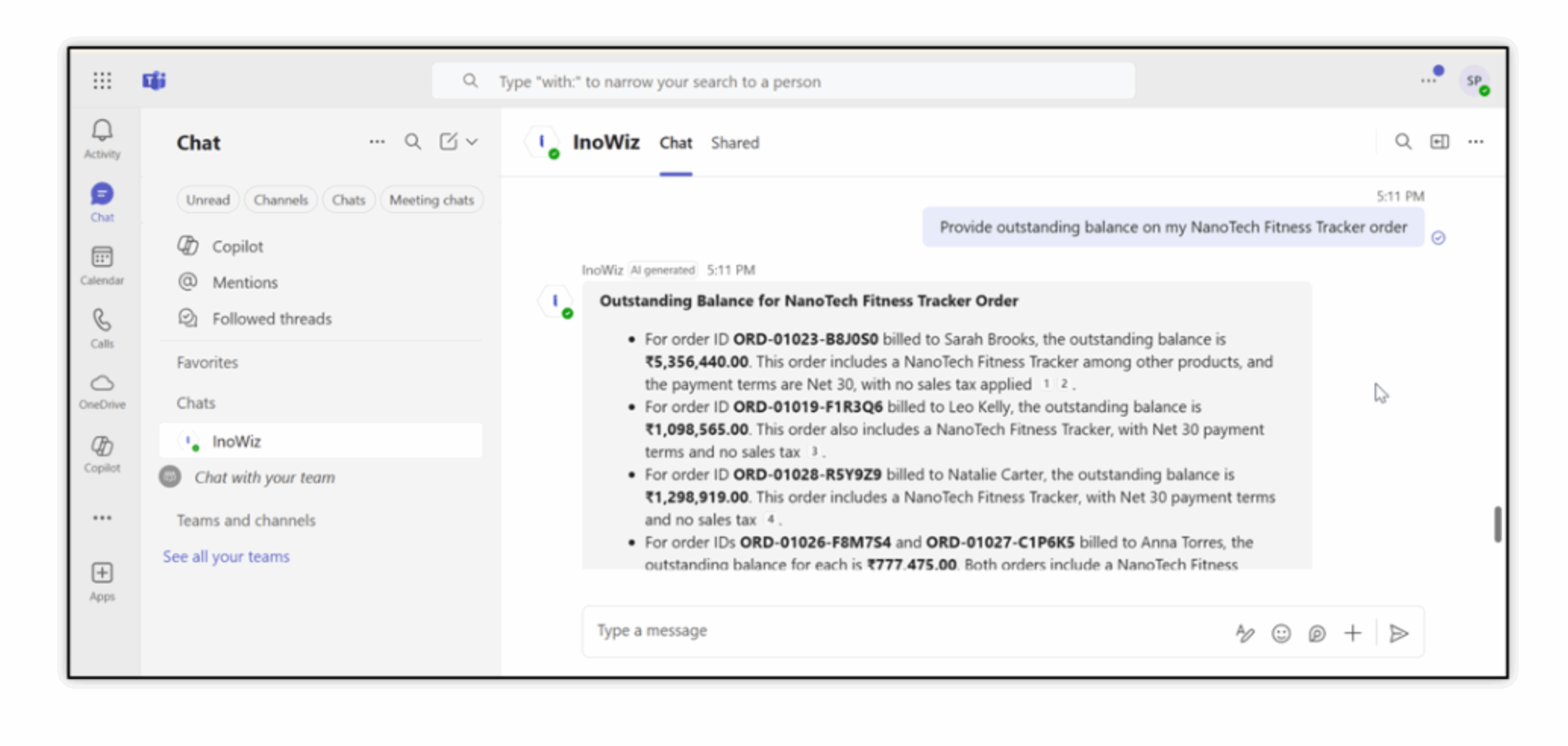Screen dimensions: 1568x746
Task: Open the emoji picker in message box
Action: pyautogui.click(x=1281, y=633)
